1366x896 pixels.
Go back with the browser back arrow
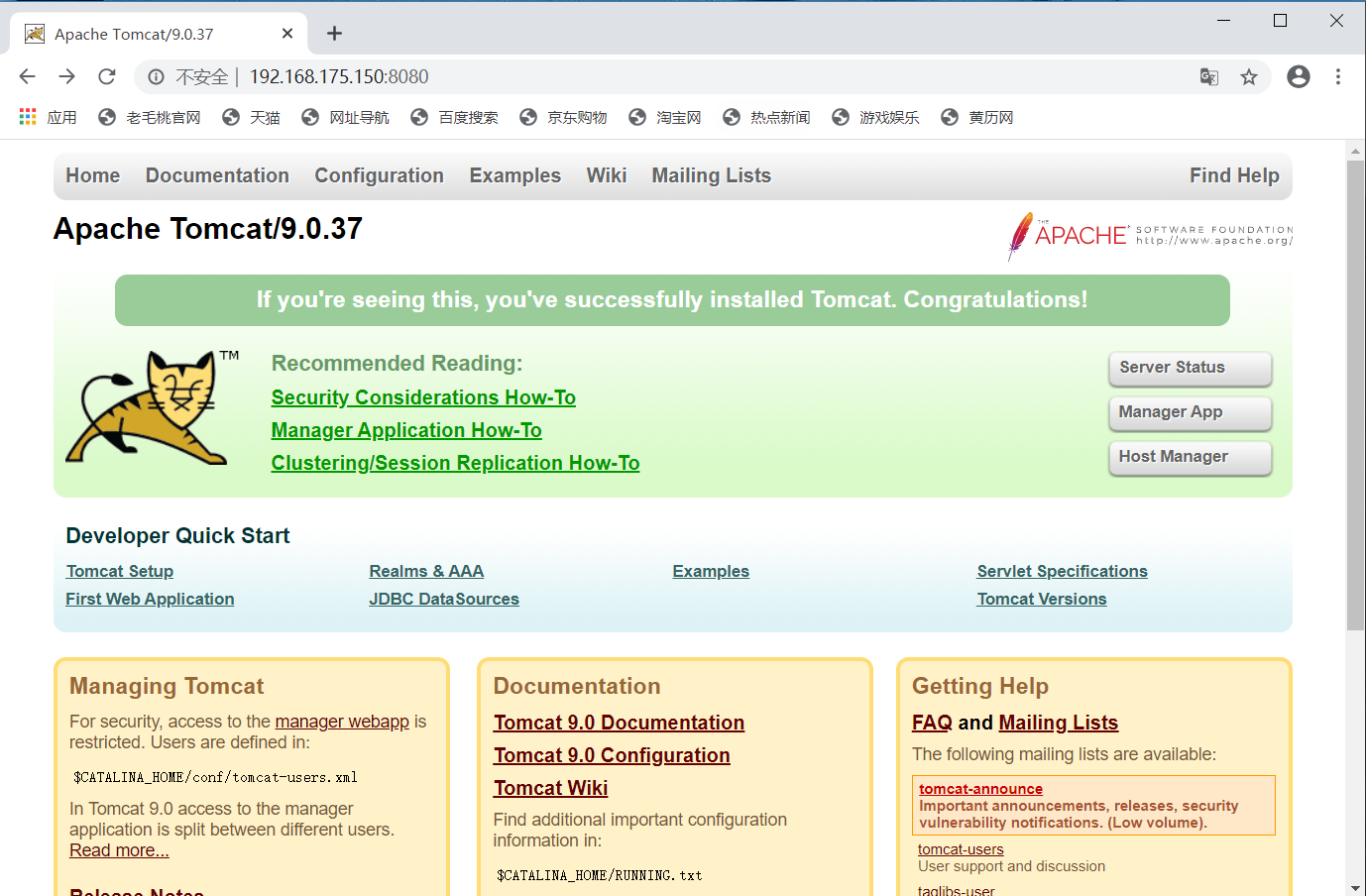(27, 76)
